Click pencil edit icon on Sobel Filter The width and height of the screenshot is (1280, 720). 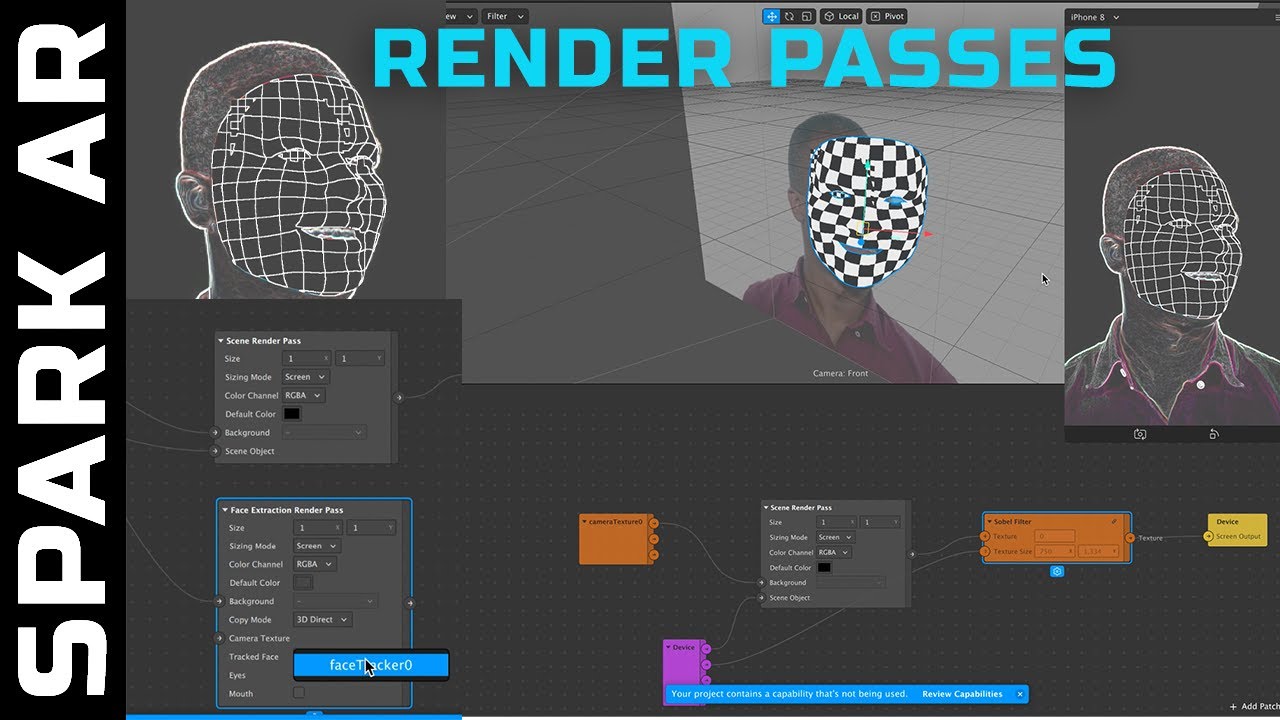click(x=1114, y=521)
